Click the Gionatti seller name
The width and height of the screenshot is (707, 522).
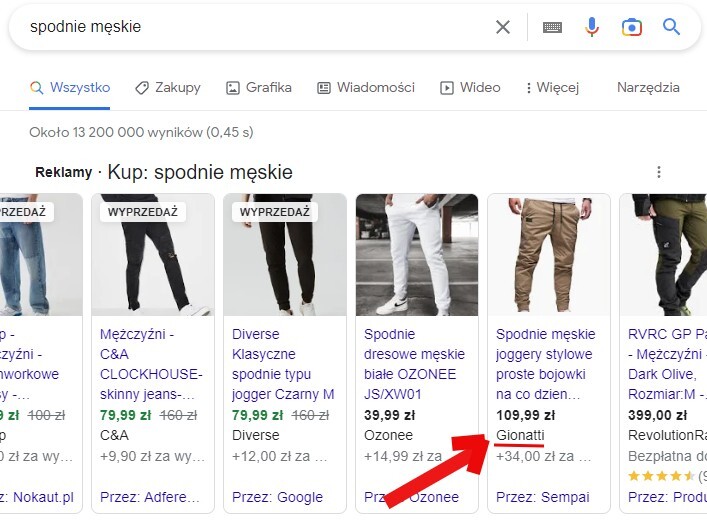point(520,435)
